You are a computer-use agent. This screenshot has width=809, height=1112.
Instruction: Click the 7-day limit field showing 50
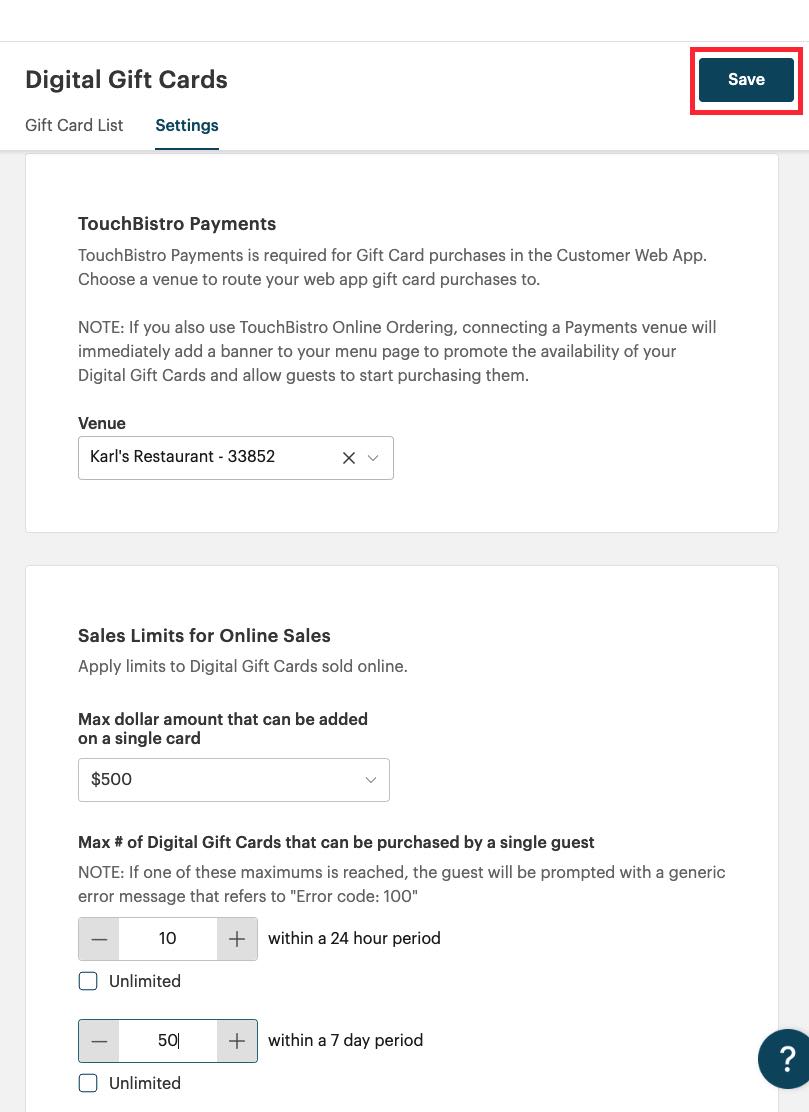click(167, 1040)
